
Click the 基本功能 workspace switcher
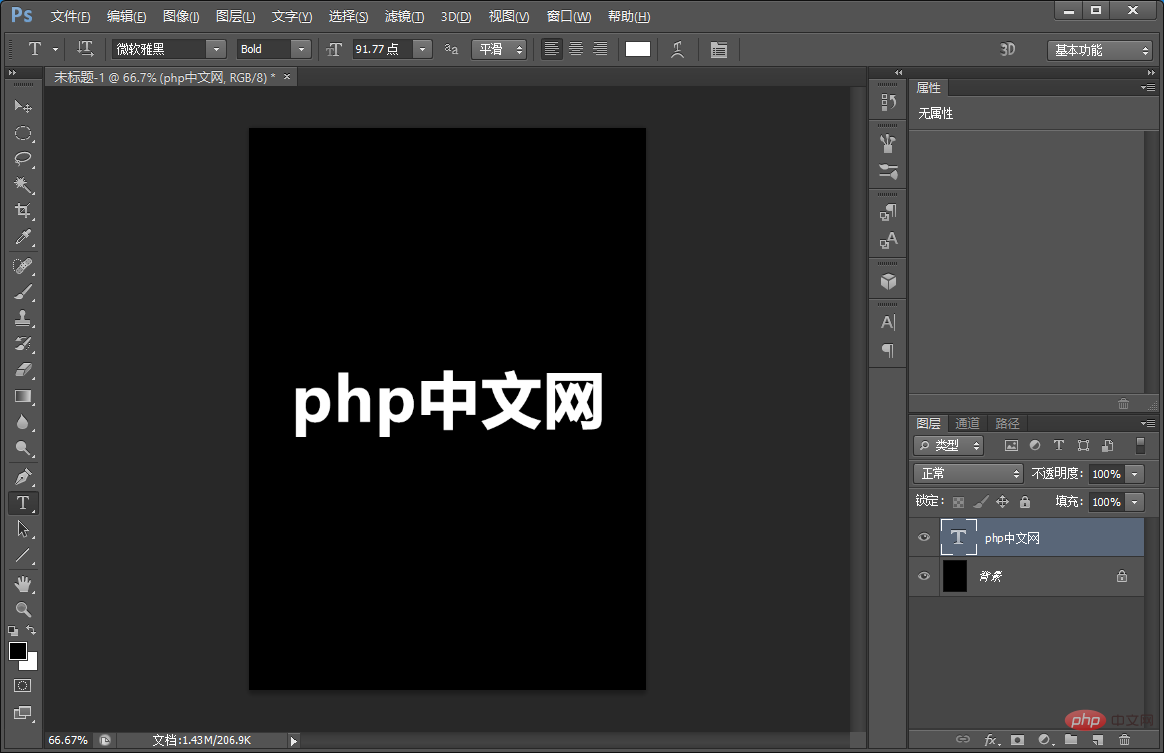coord(1098,48)
